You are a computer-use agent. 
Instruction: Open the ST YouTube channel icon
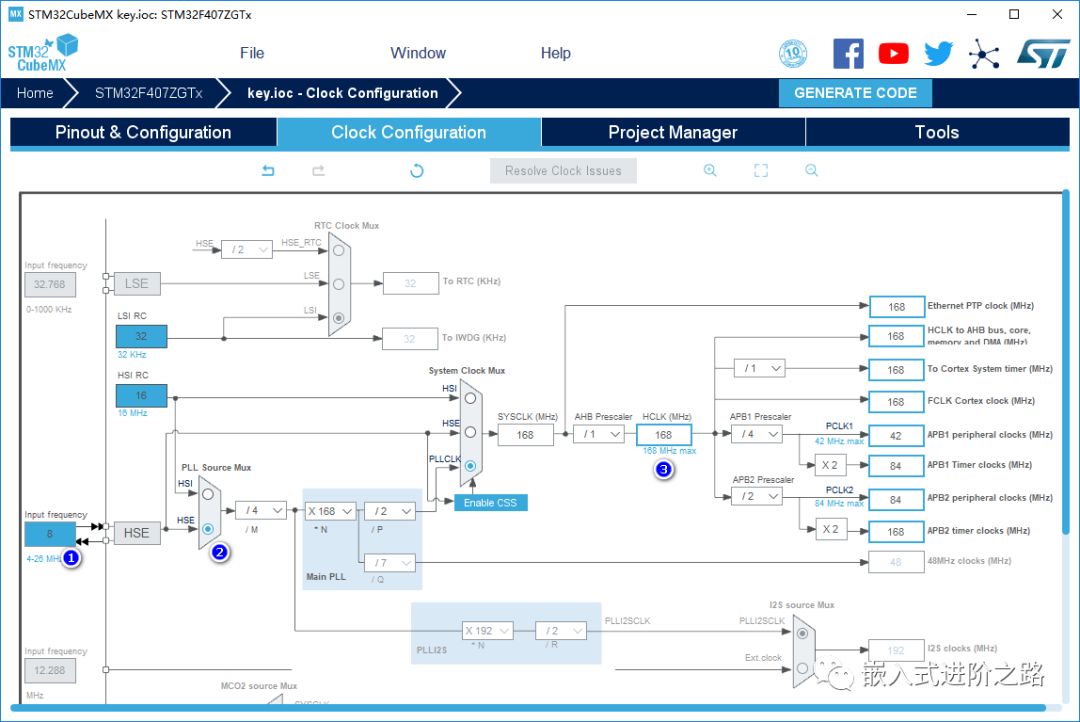coord(893,53)
